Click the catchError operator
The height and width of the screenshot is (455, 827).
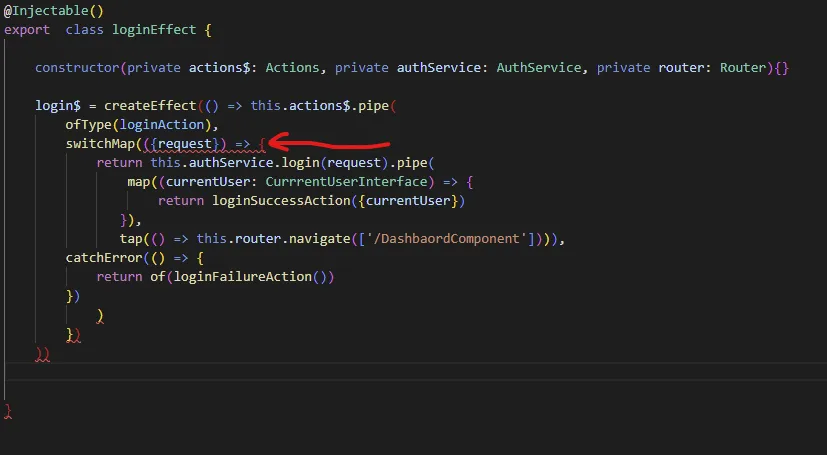[104, 257]
